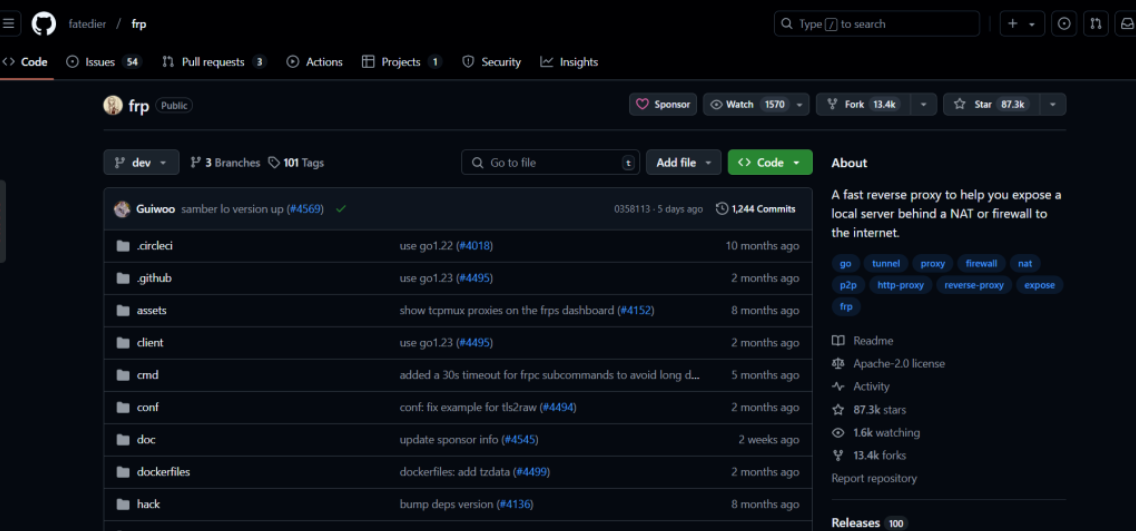Viewport: 1136px width, 531px height.
Task: Open the doc folder
Action: click(x=146, y=440)
